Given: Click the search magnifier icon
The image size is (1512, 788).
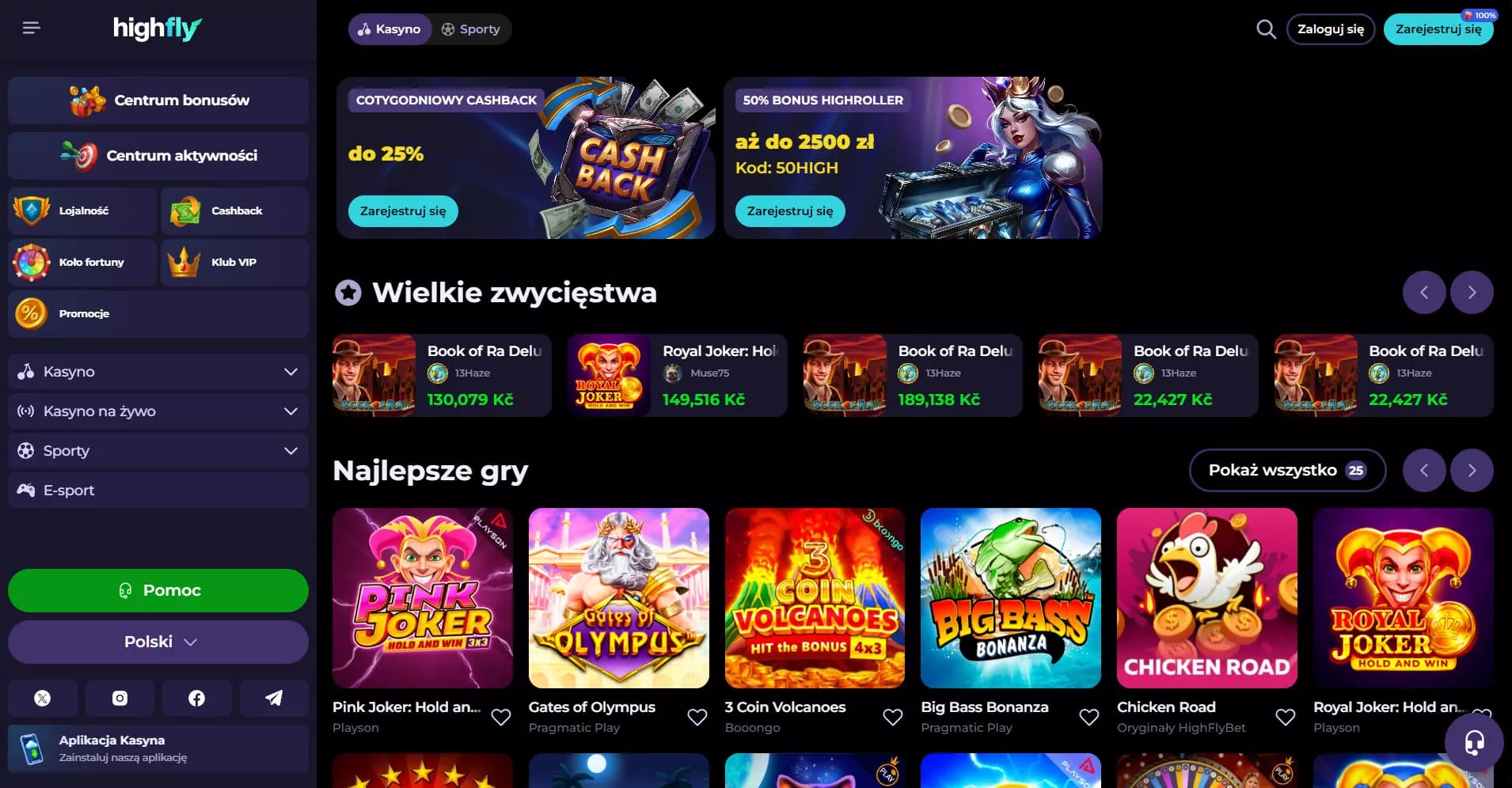Looking at the screenshot, I should coord(1266,29).
